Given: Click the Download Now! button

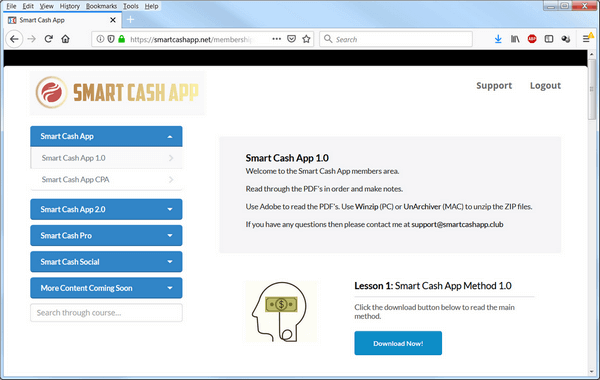Looking at the screenshot, I should pos(398,343).
